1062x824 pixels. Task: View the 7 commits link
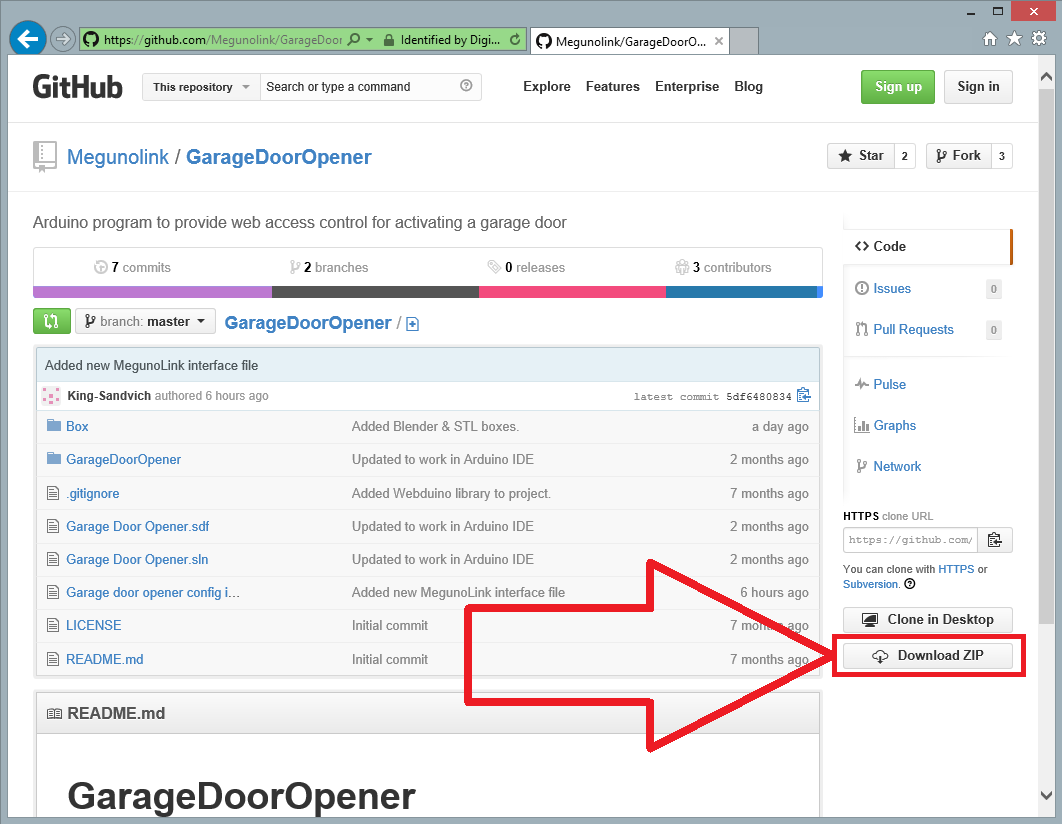click(133, 267)
